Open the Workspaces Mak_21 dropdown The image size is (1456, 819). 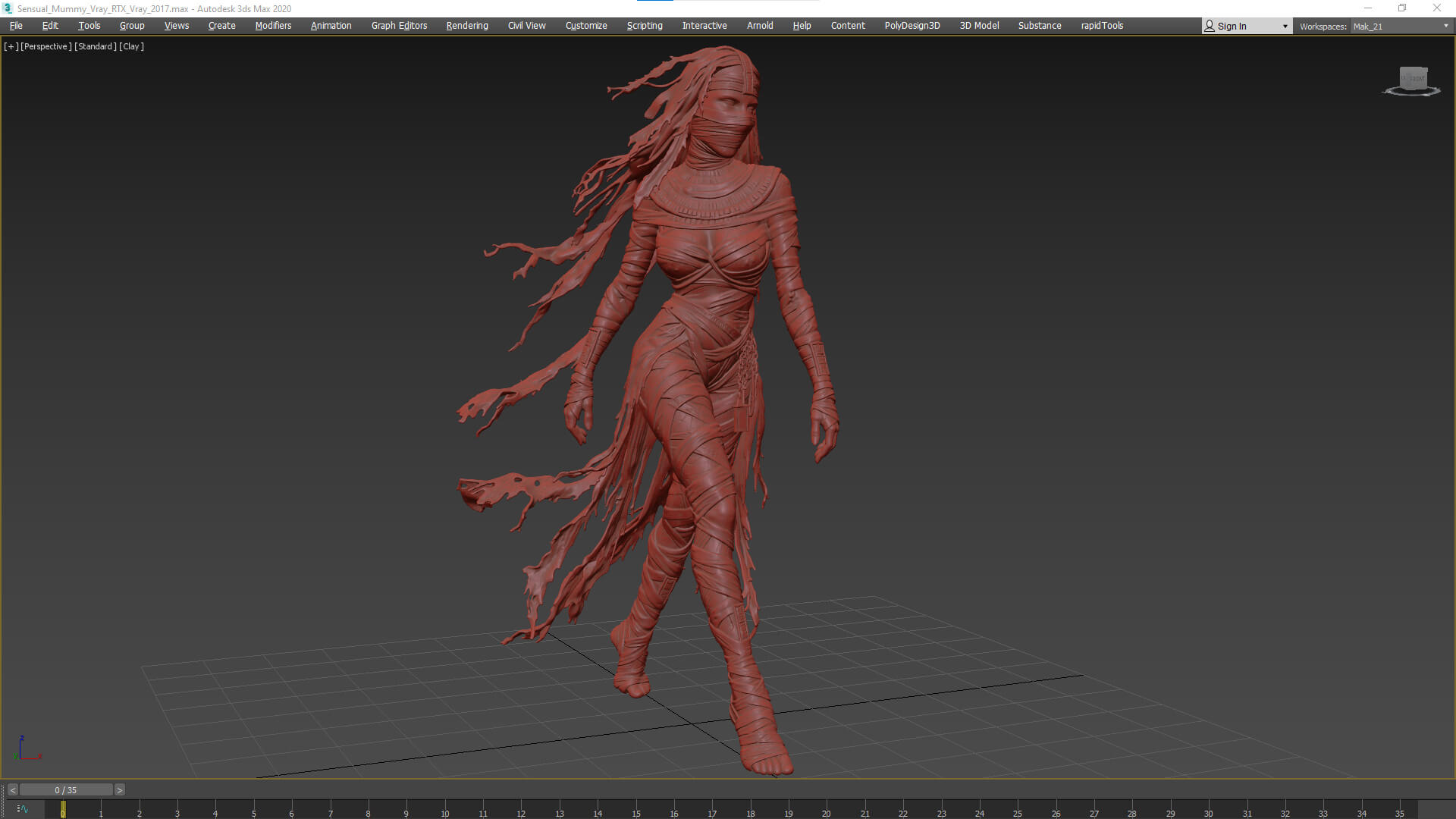click(x=1401, y=27)
